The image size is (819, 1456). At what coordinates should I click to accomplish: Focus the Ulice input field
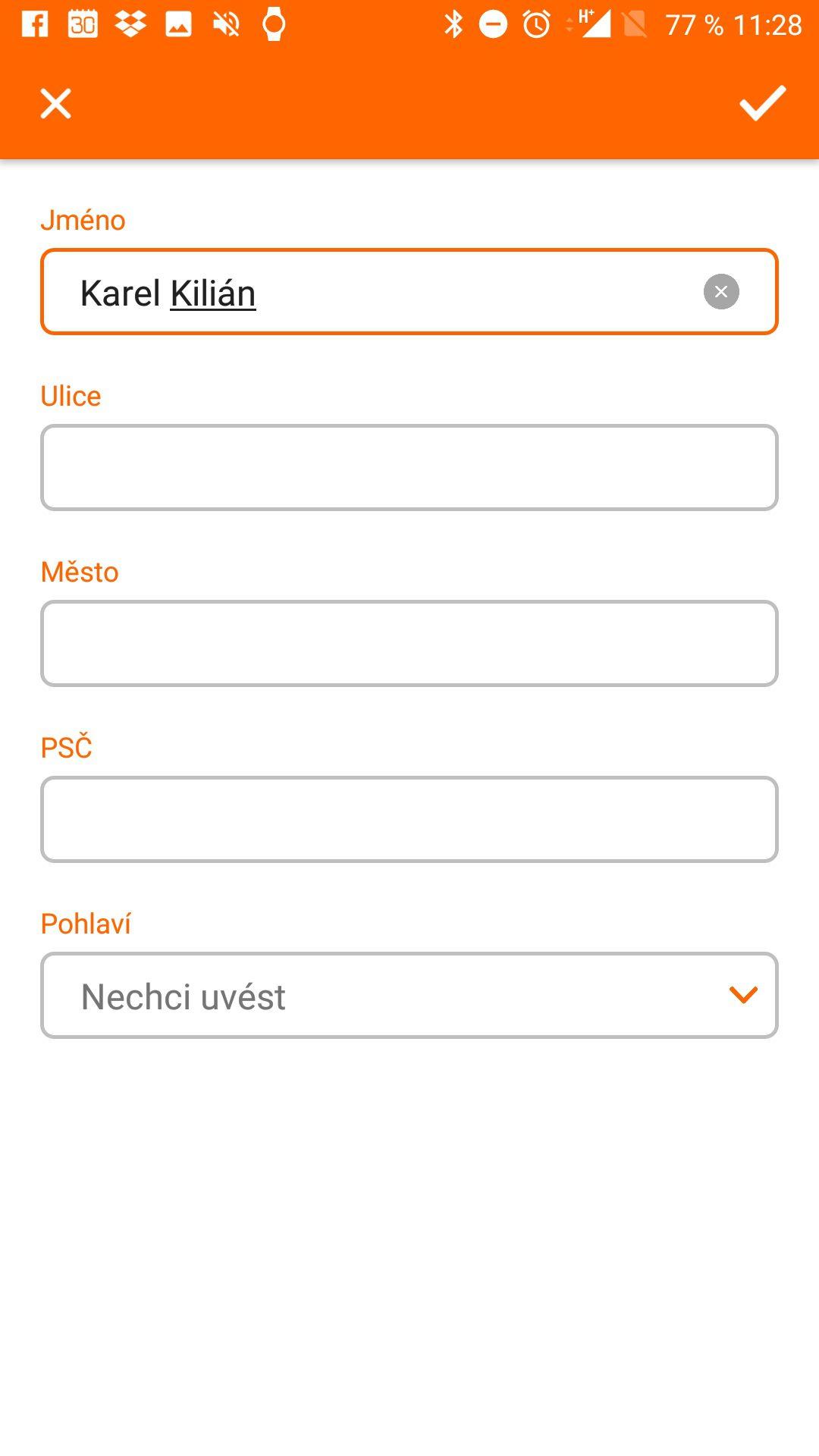[x=409, y=467]
